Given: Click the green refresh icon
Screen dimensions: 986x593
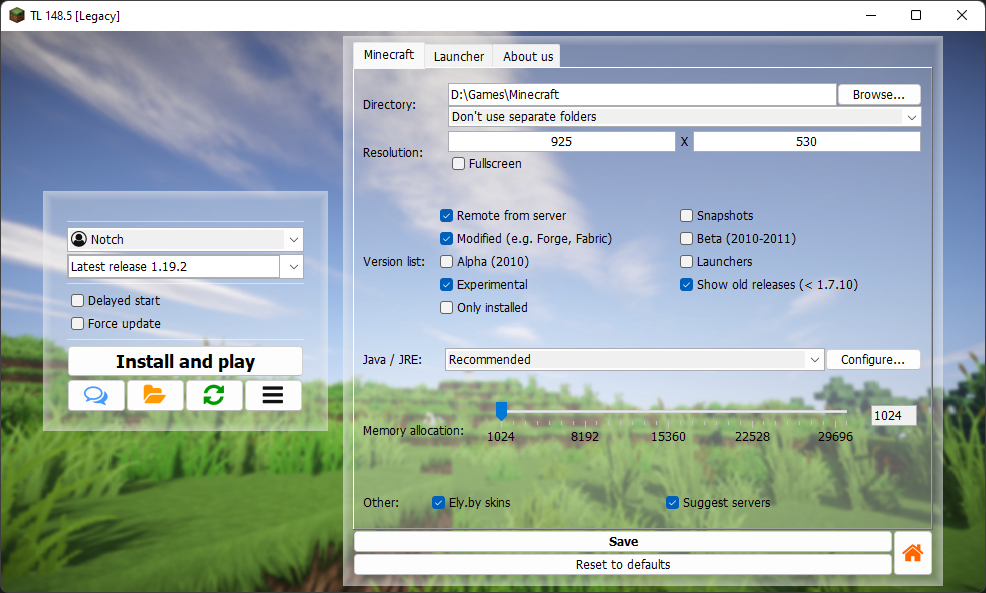Looking at the screenshot, I should (x=214, y=395).
